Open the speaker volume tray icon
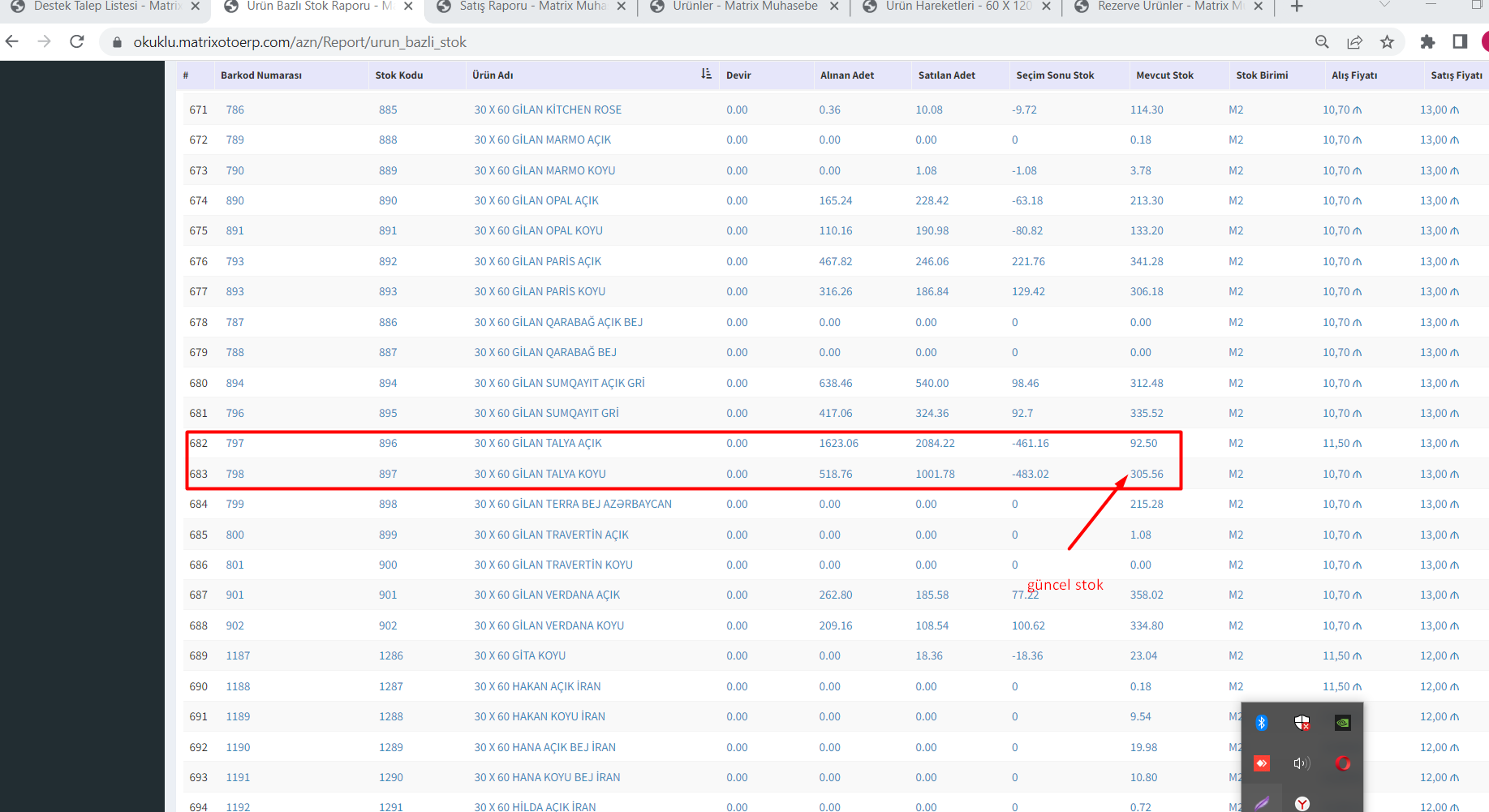Screen dimensions: 1489x812 pos(1302,763)
